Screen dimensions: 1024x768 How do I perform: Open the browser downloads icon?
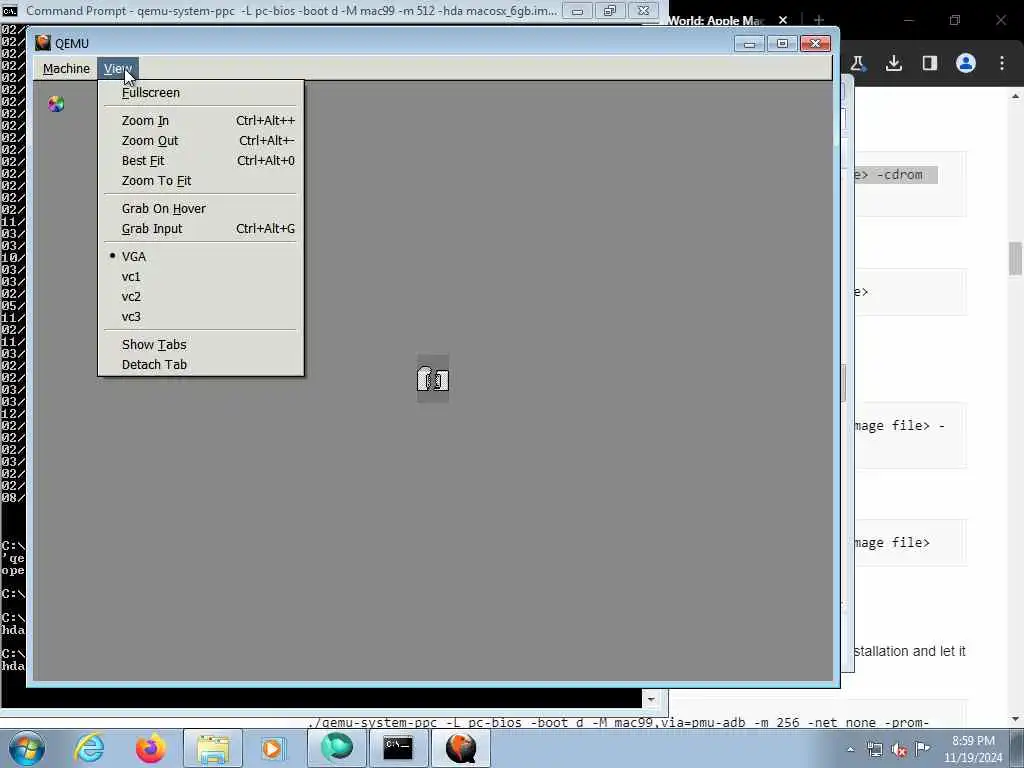pyautogui.click(x=894, y=63)
